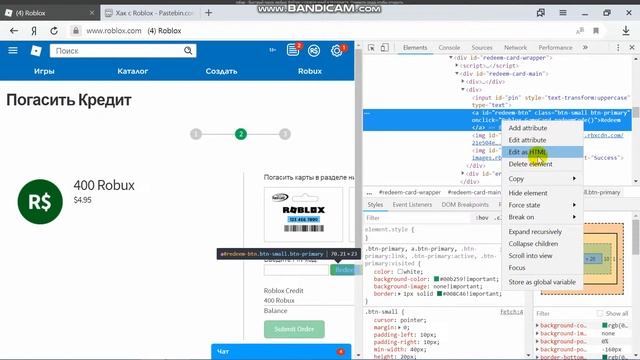Image resolution: width=640 pixels, height=360 pixels.
Task: Click the border color green swatch
Action: (x=440, y=294)
